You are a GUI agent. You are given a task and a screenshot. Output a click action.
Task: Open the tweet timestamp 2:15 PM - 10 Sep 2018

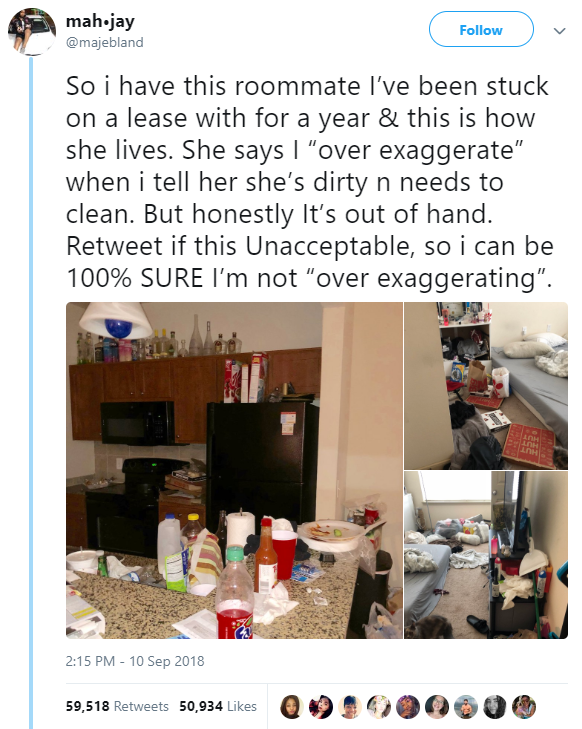tap(135, 661)
